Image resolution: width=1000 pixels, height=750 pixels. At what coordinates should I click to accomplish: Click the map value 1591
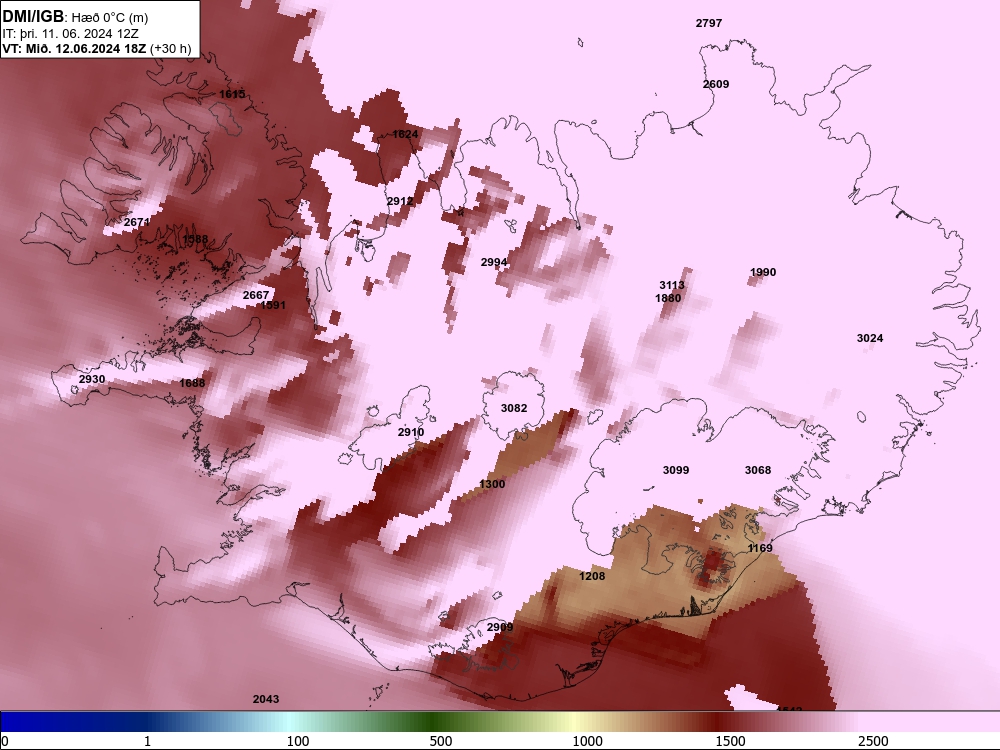(273, 305)
